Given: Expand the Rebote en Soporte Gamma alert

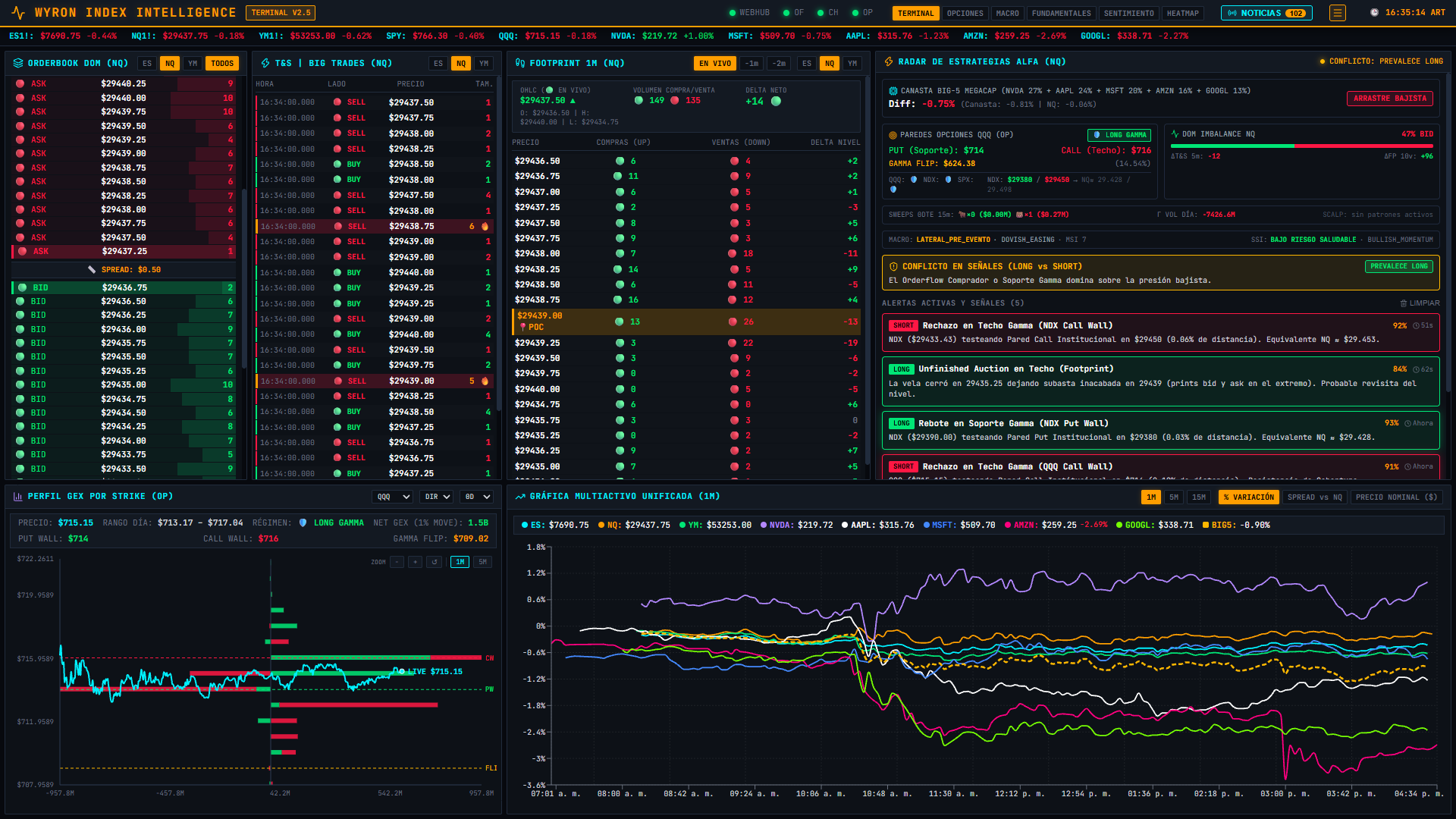Looking at the screenshot, I should 1160,431.
